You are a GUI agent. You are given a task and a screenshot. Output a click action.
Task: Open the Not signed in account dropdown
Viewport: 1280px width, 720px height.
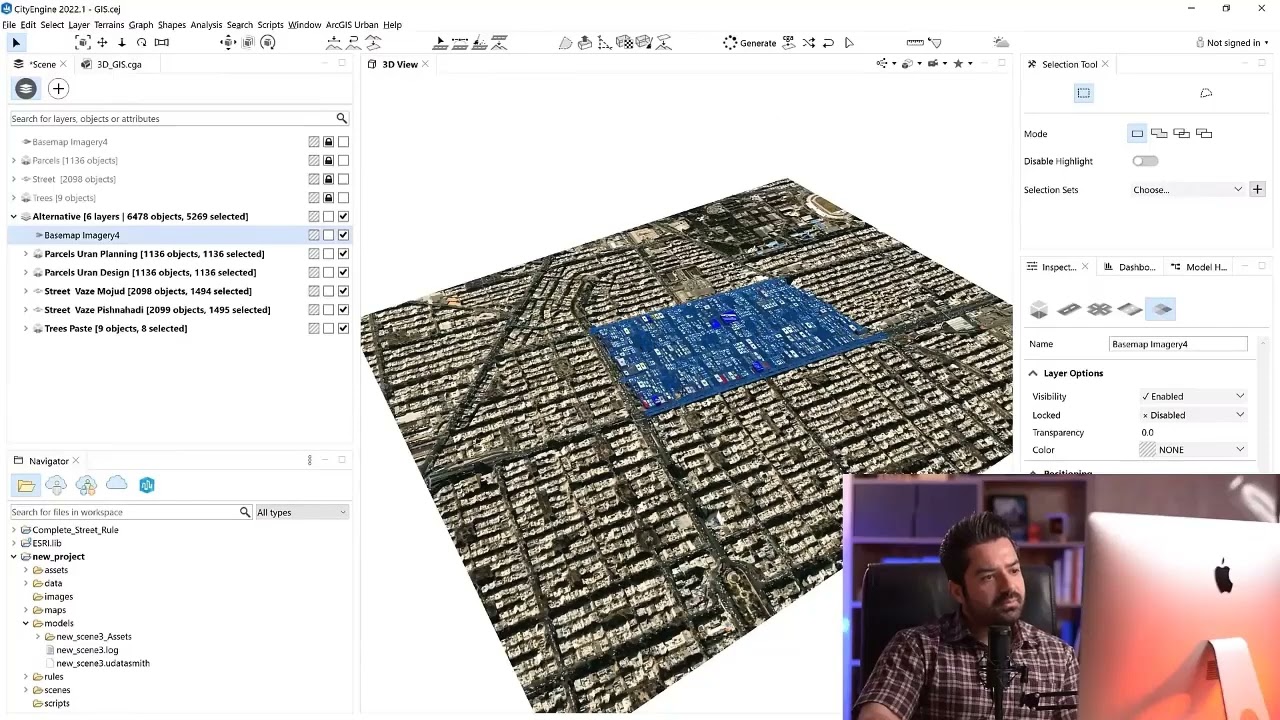(1232, 43)
